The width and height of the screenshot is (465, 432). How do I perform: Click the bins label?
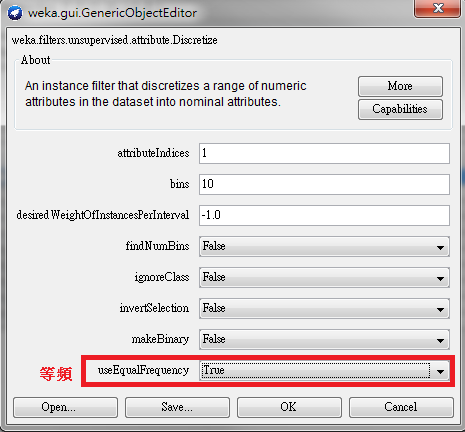(x=180, y=184)
